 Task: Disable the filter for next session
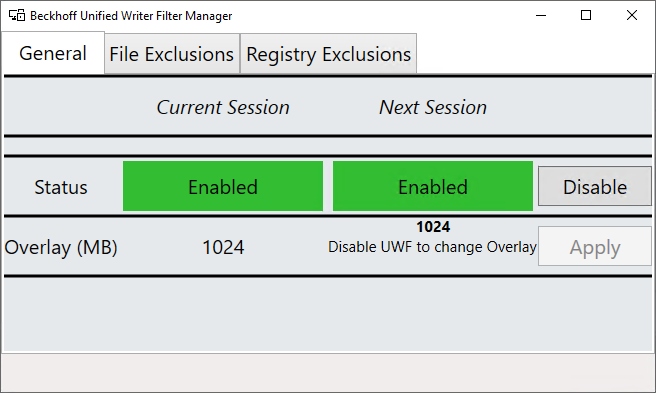[594, 187]
